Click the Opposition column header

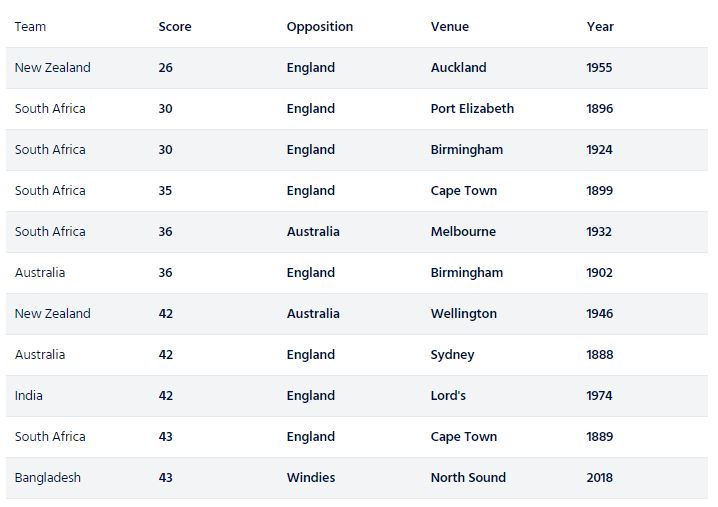pos(320,27)
